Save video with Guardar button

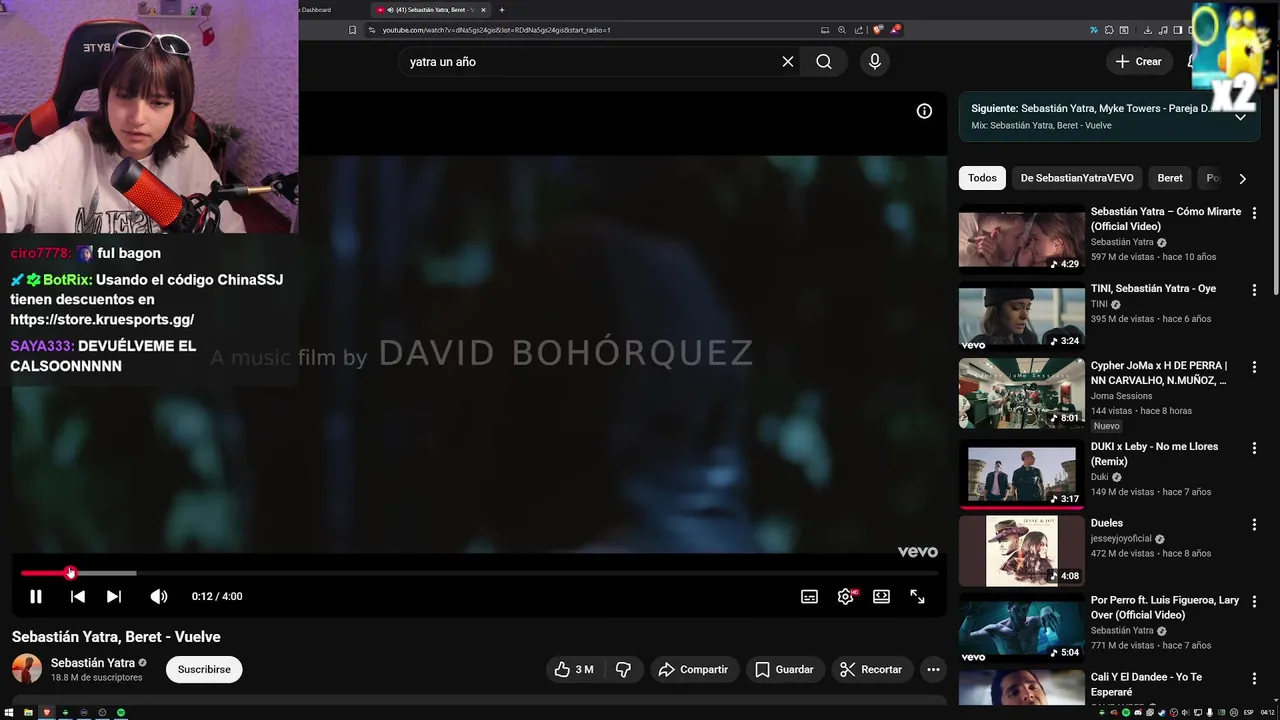[x=784, y=669]
